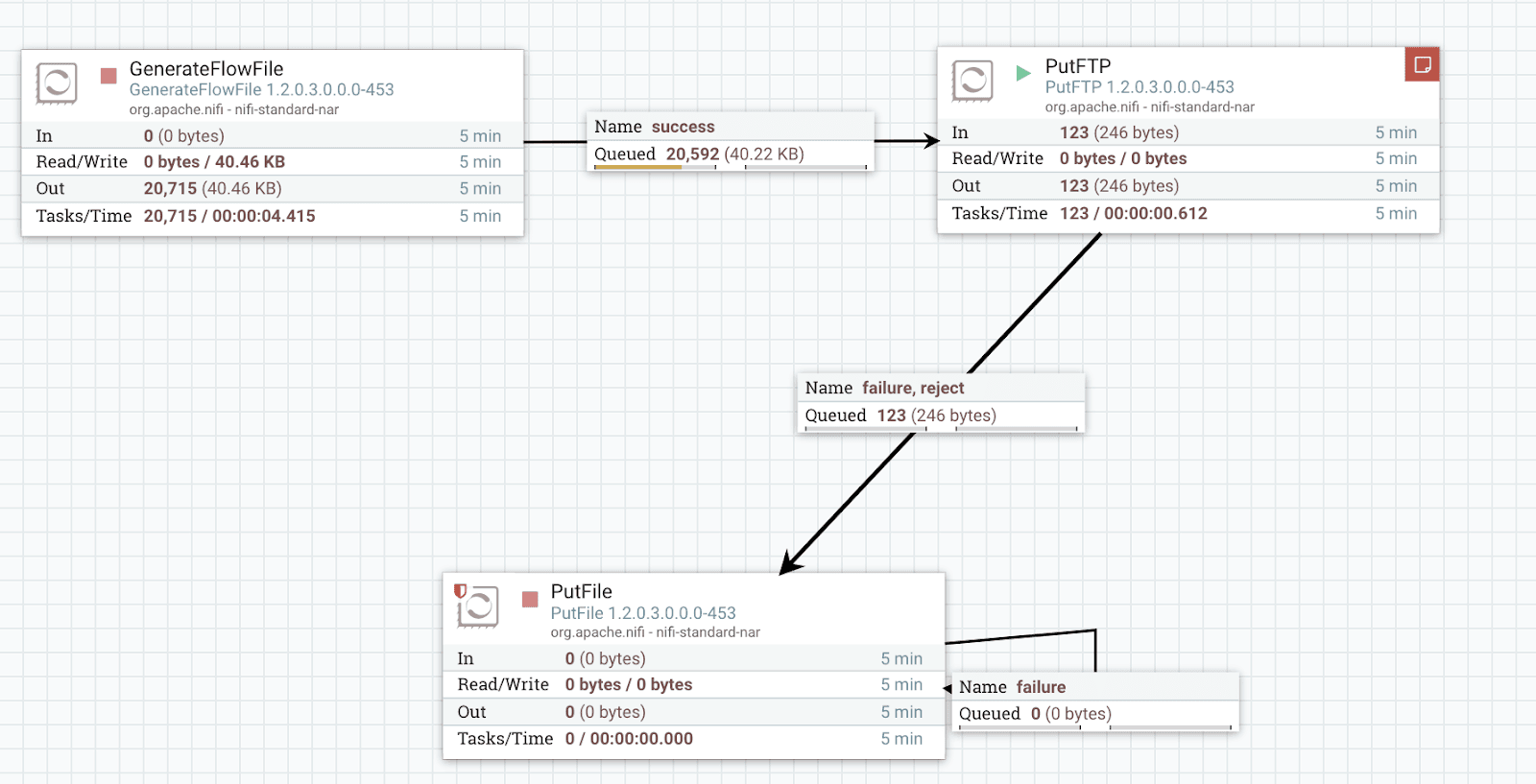Open the red bulletin icon on PutFTP
1536x784 pixels.
click(1422, 64)
